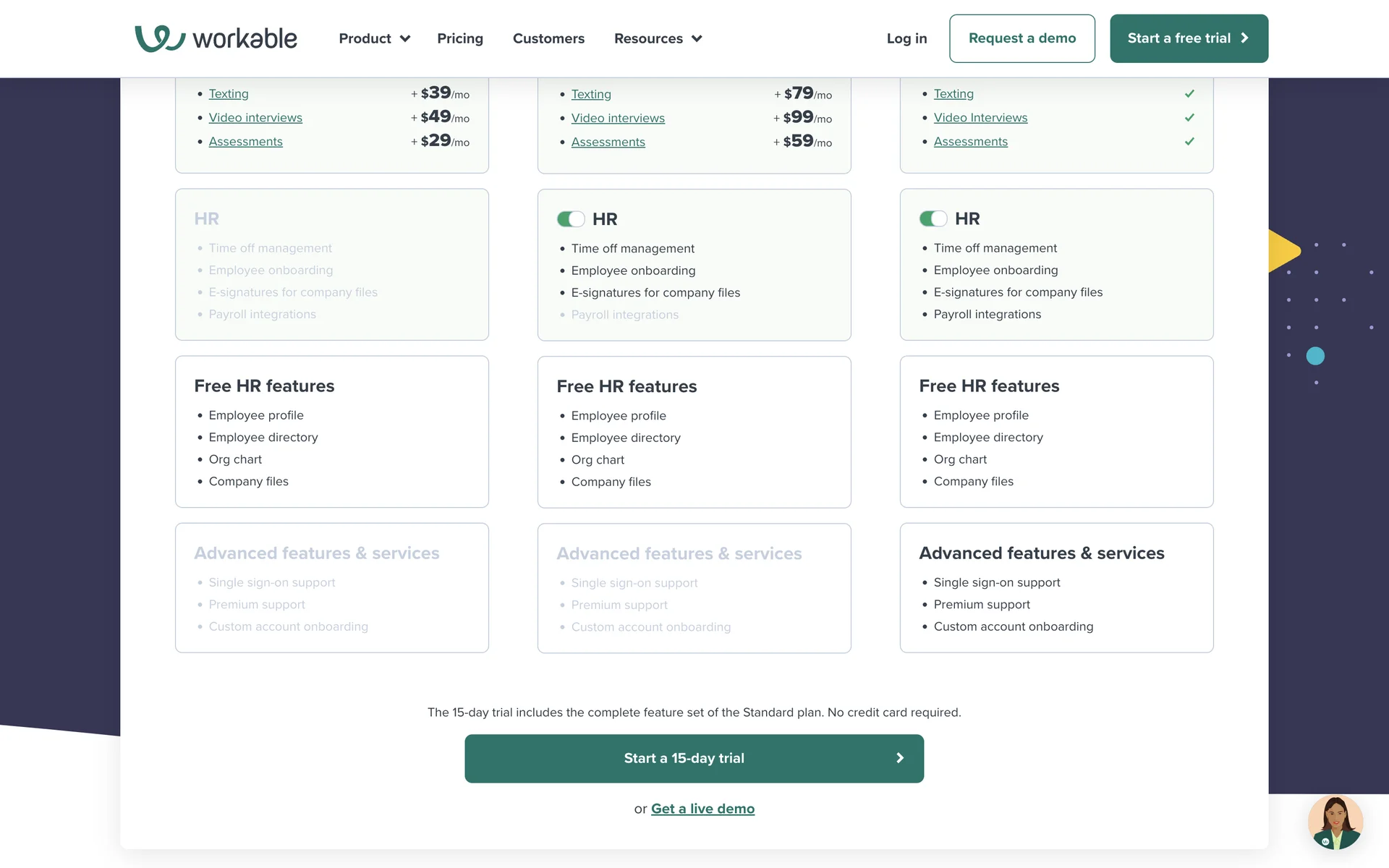
Task: Open Texting link in the first plan
Action: click(x=229, y=94)
